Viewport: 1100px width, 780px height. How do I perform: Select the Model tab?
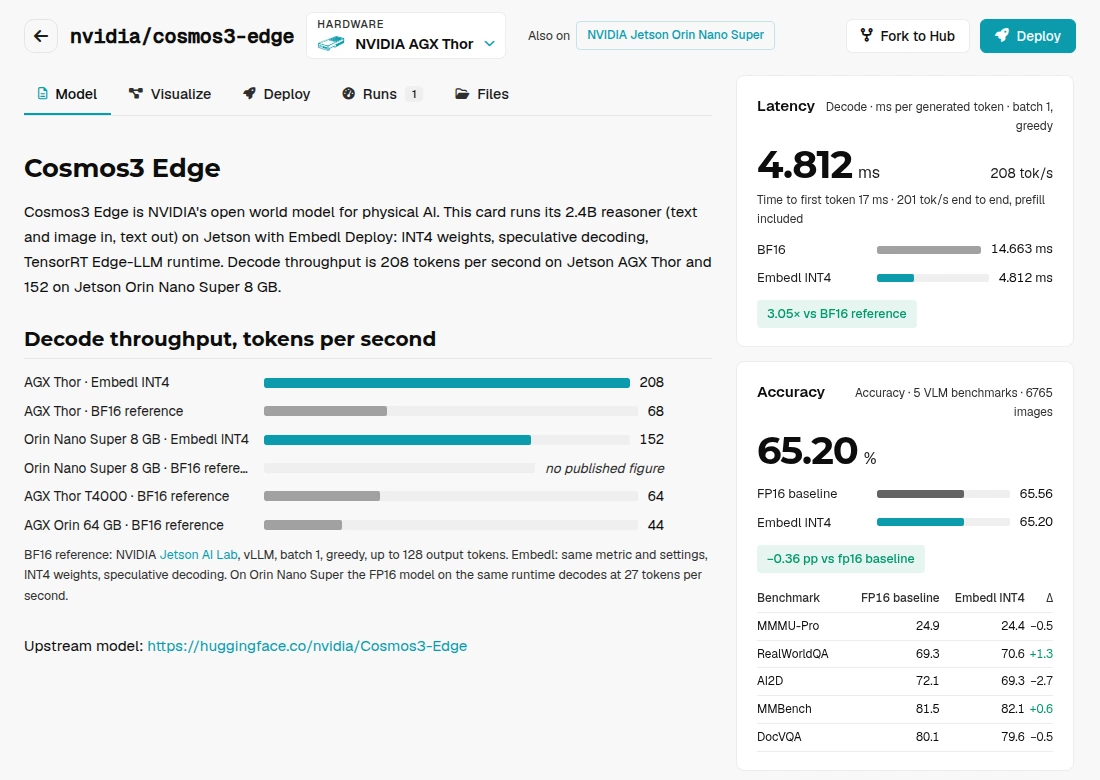67,94
